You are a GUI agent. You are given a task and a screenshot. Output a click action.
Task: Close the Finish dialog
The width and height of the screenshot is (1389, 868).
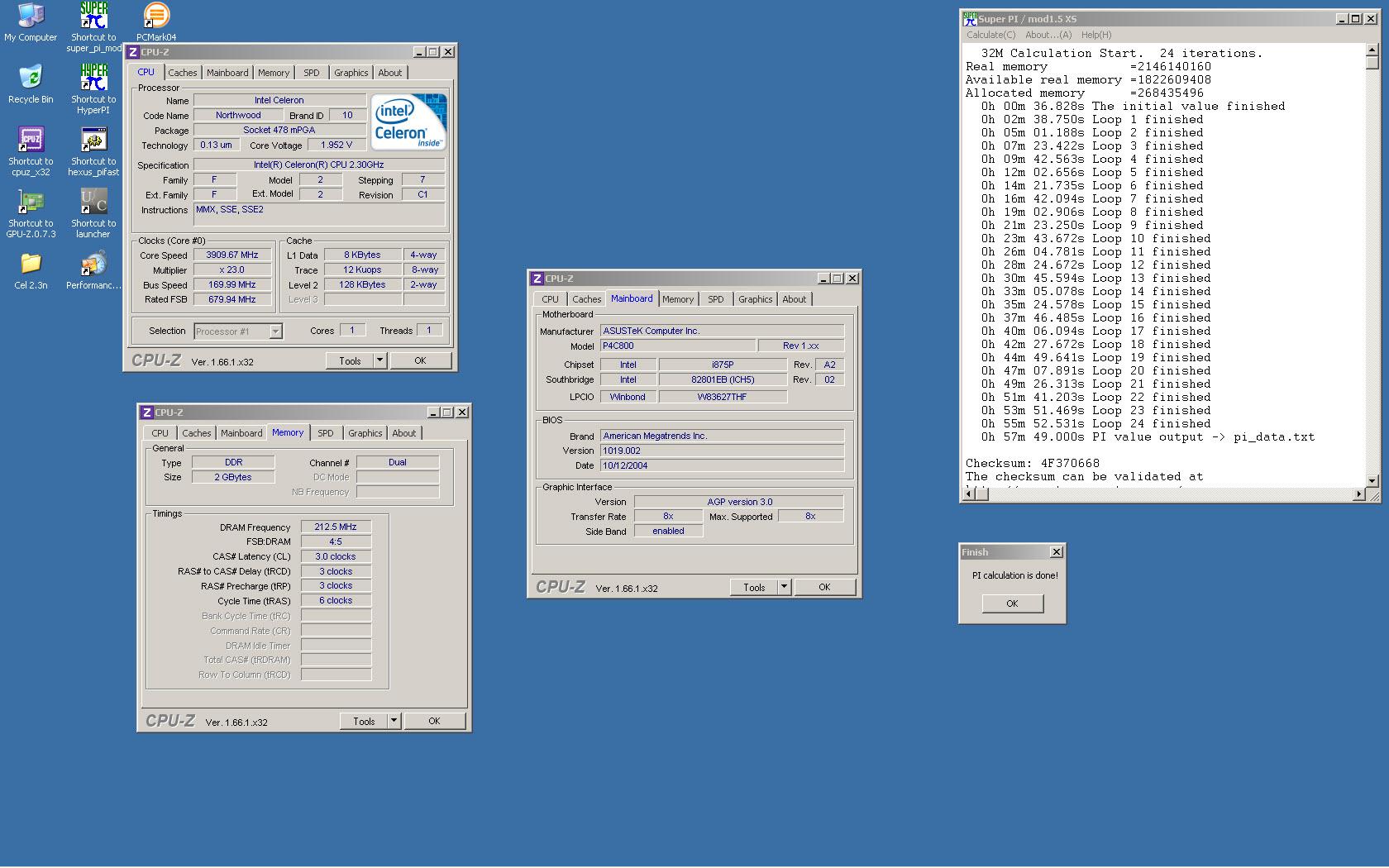coord(1056,551)
